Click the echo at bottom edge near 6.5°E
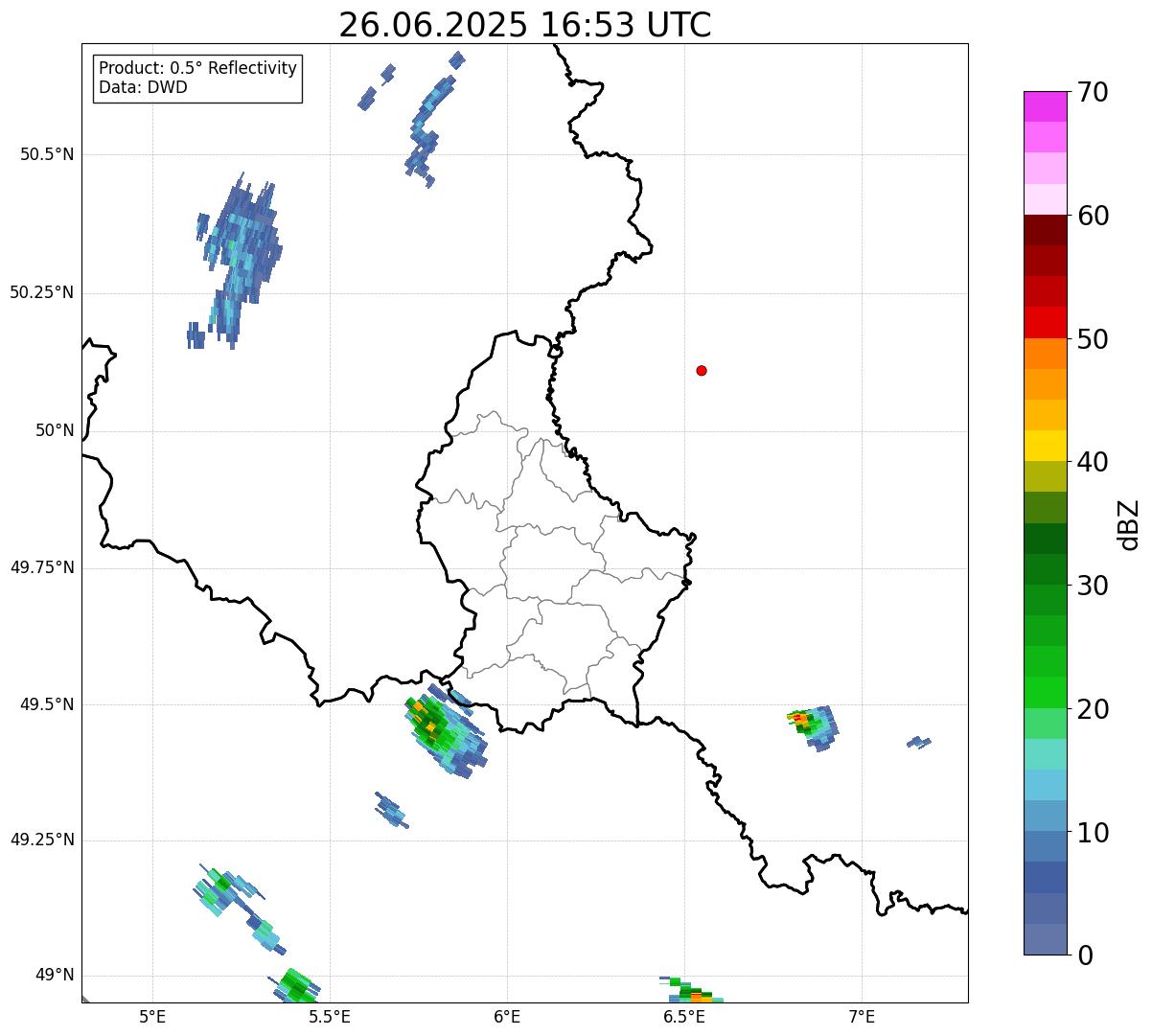Viewport: 1152px width, 1036px height. (692, 991)
